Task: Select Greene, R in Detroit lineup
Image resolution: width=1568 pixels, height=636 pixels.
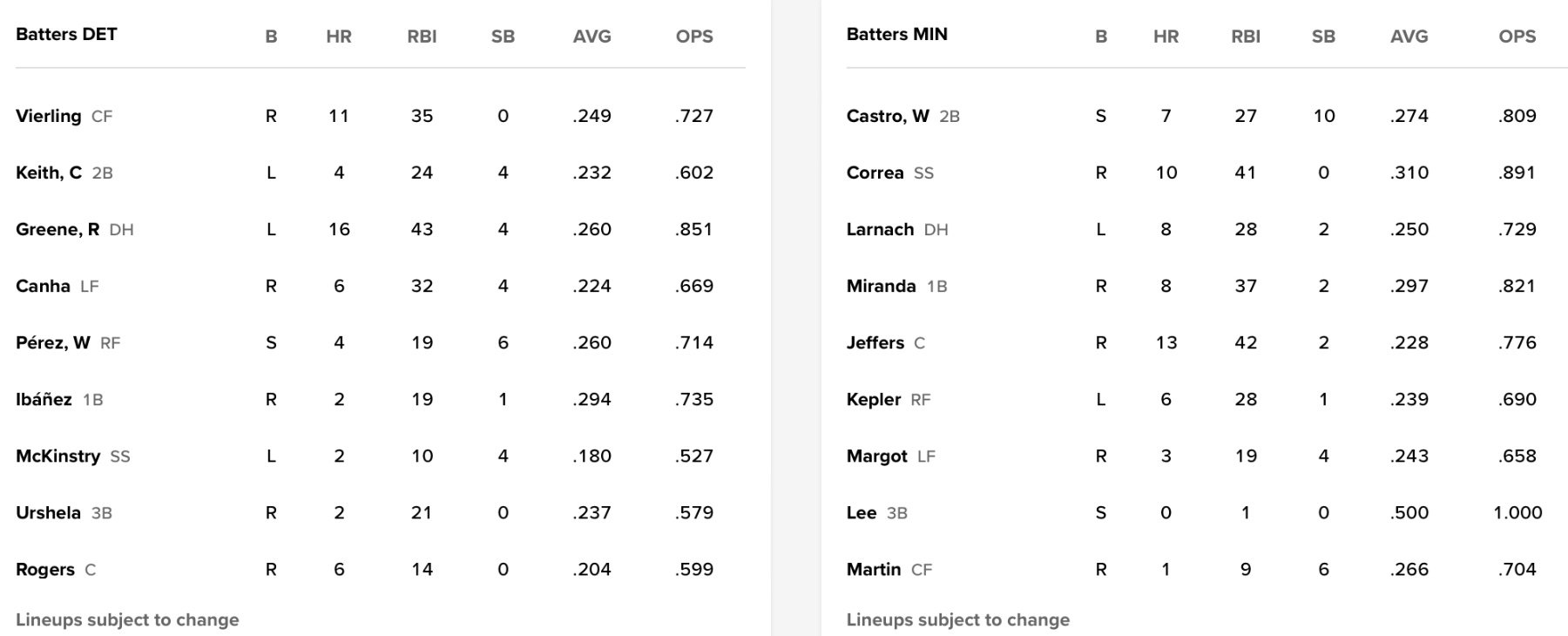Action: (x=57, y=229)
